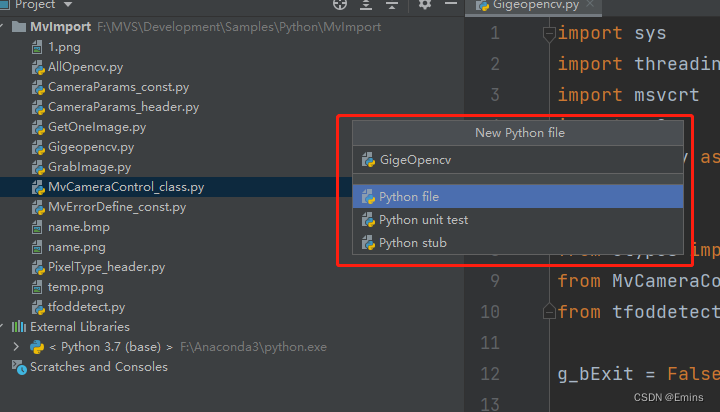Select Gigeopencv.py in the project tree
720x412 pixels.
91,147
